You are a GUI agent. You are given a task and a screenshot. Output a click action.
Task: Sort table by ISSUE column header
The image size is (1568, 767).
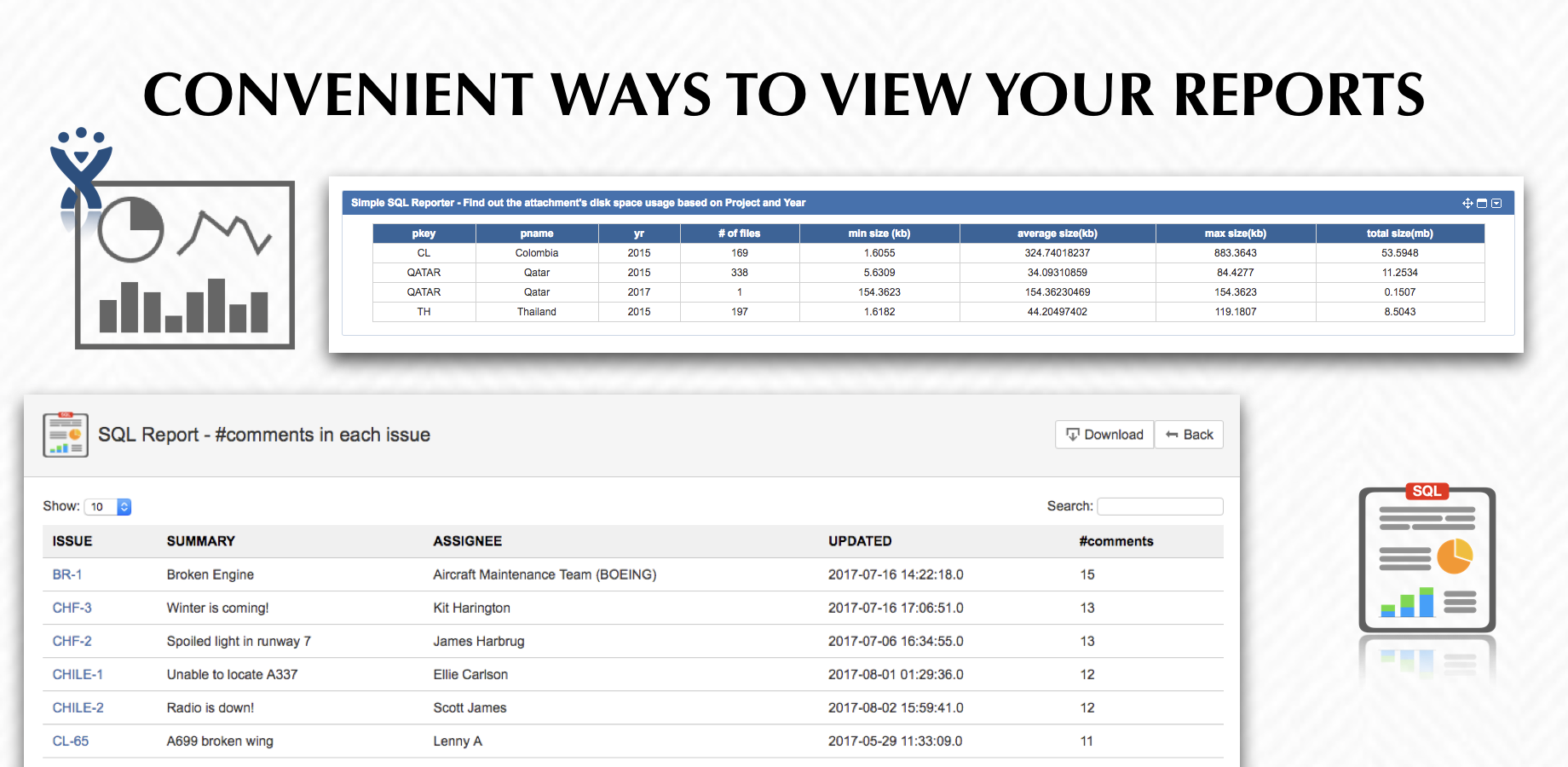coord(72,541)
